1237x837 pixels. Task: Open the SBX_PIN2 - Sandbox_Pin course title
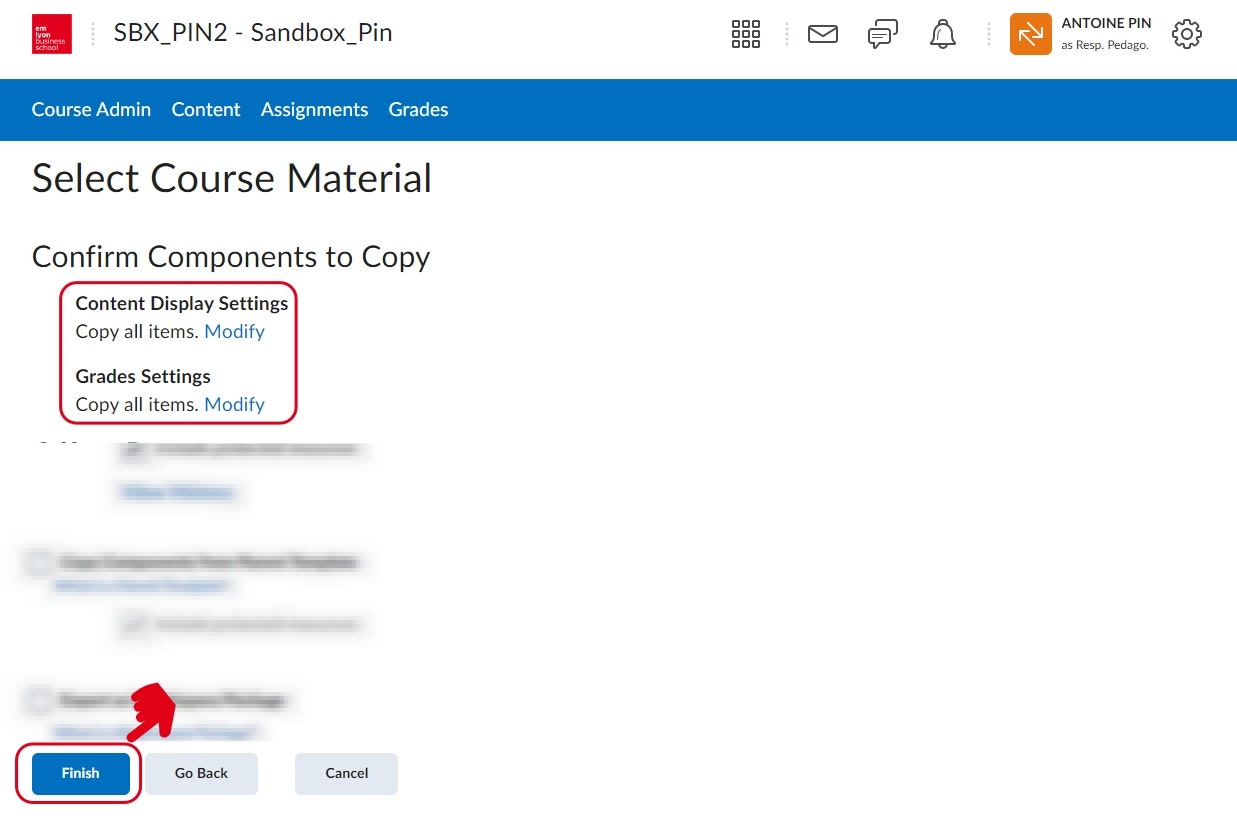[x=253, y=33]
